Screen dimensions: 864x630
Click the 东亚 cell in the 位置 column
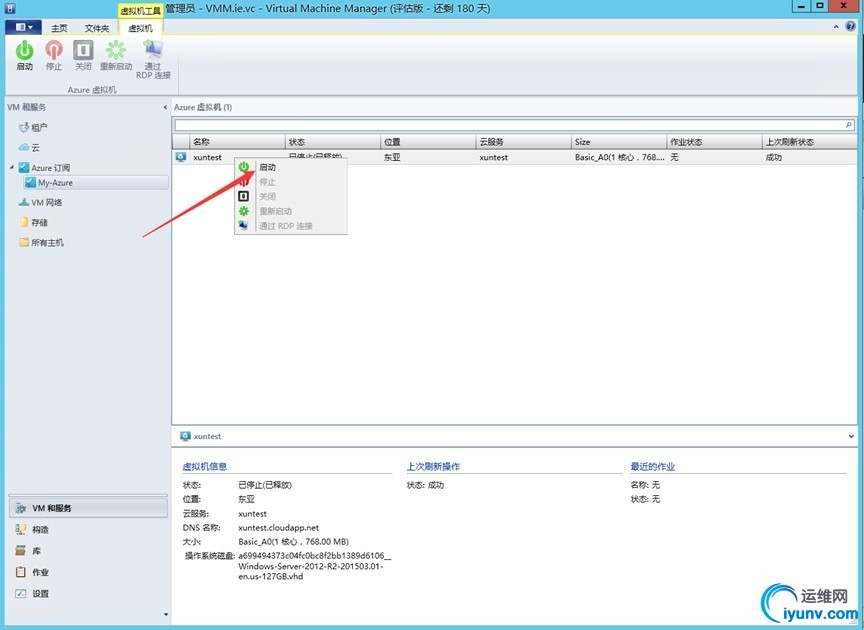(x=392, y=157)
